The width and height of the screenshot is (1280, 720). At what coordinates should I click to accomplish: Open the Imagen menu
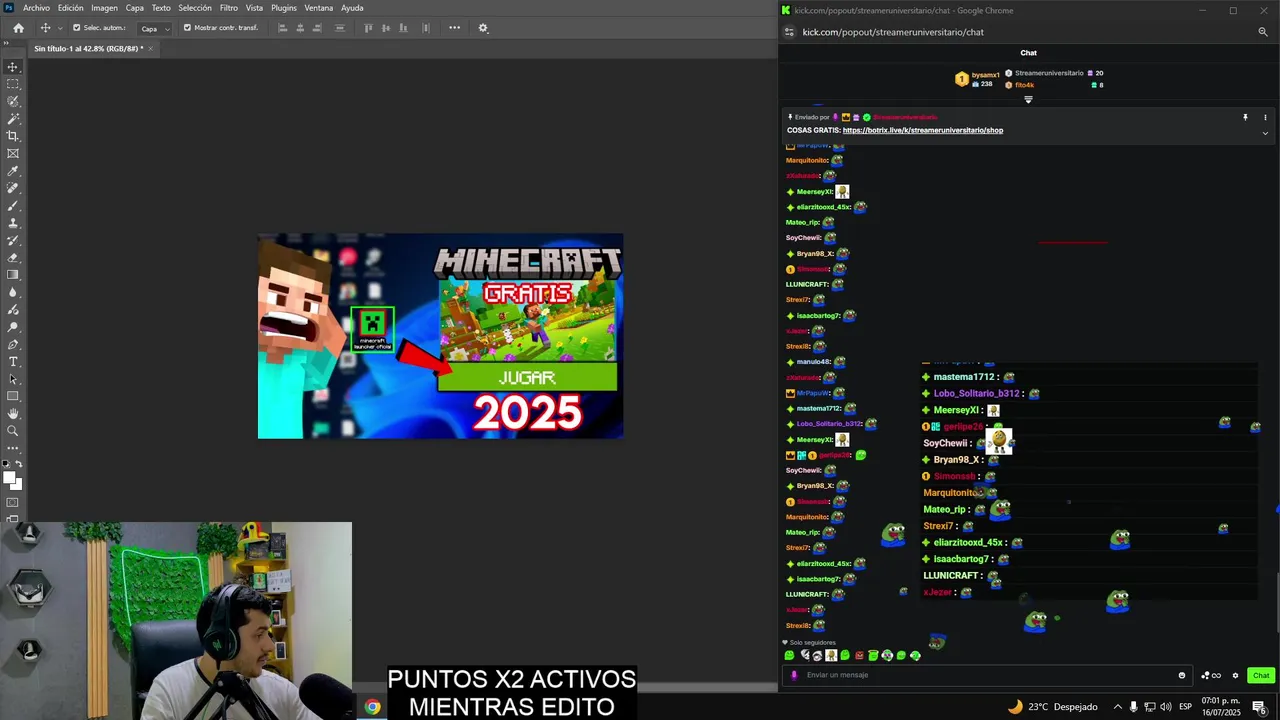click(x=105, y=8)
